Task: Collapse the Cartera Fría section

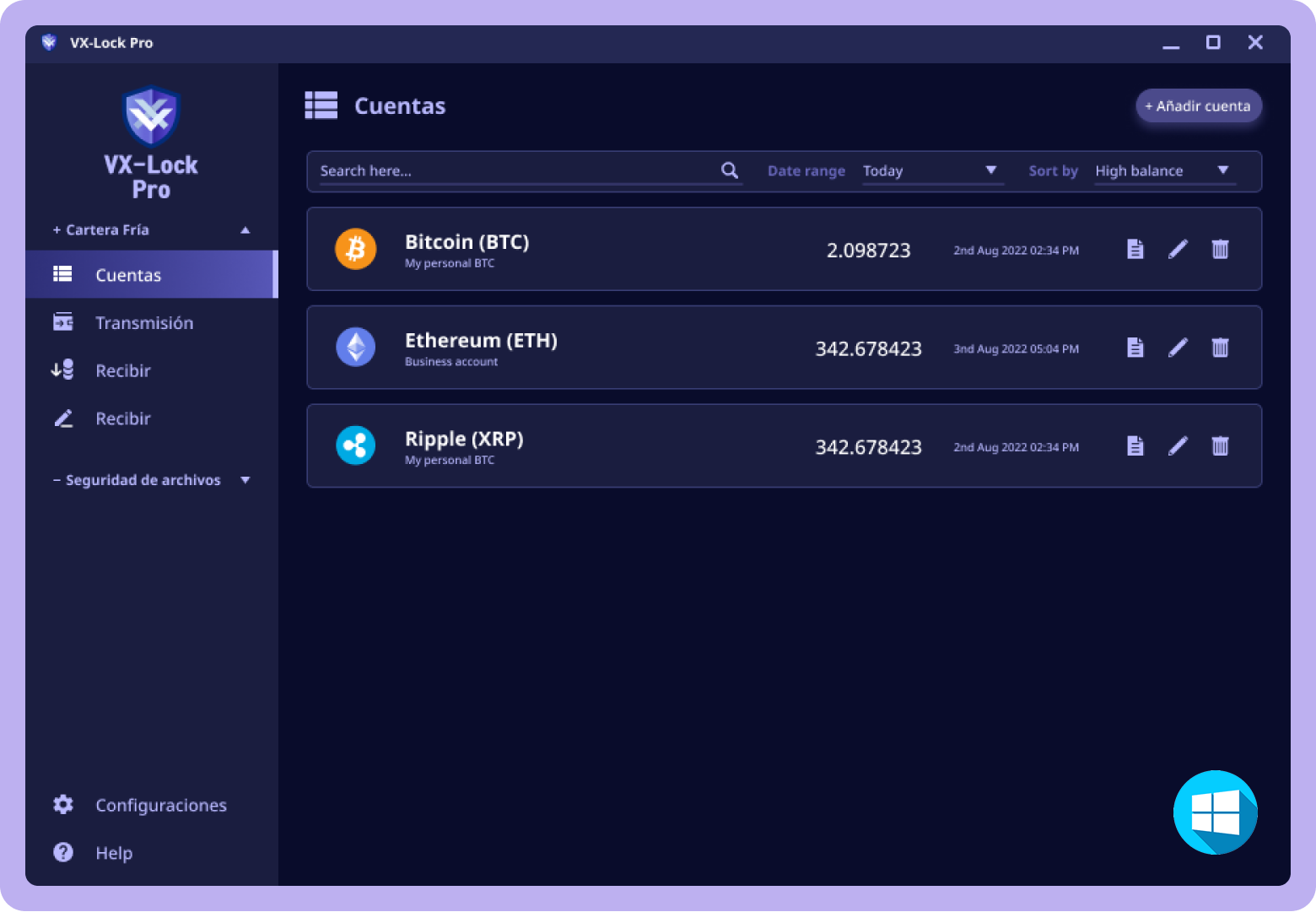Action: click(152, 229)
